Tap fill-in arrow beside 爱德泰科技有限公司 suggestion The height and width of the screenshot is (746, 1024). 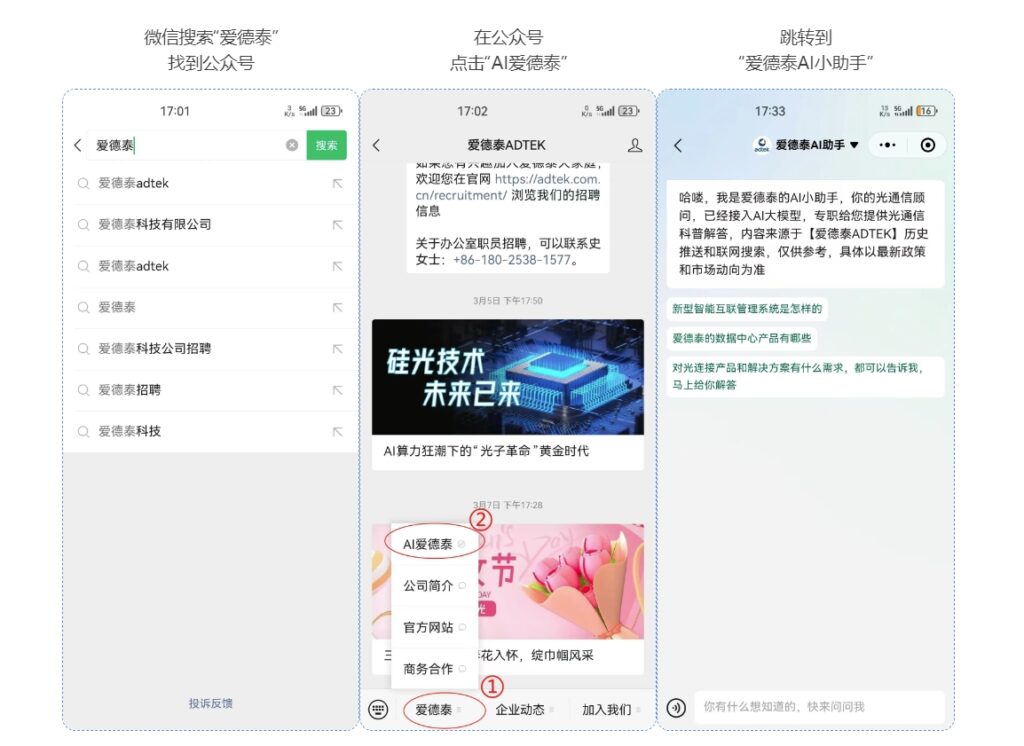337,225
